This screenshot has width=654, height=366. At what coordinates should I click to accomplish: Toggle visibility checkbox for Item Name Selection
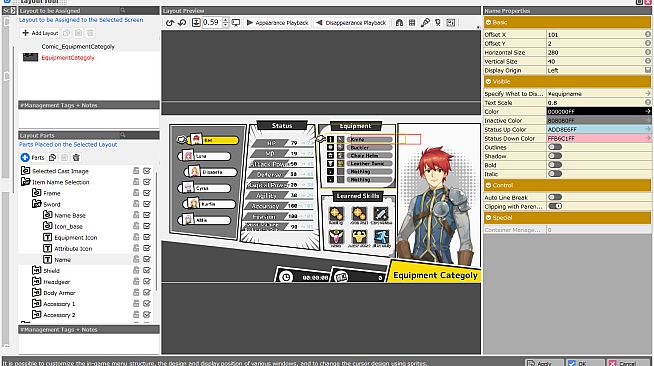click(147, 182)
